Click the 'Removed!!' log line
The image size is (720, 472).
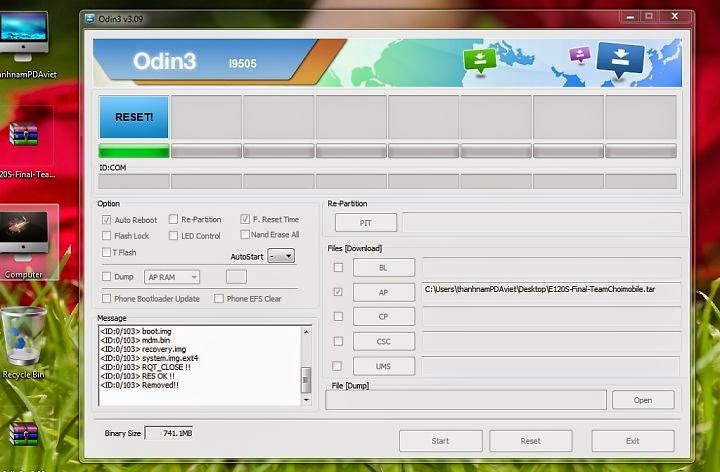[x=139, y=385]
